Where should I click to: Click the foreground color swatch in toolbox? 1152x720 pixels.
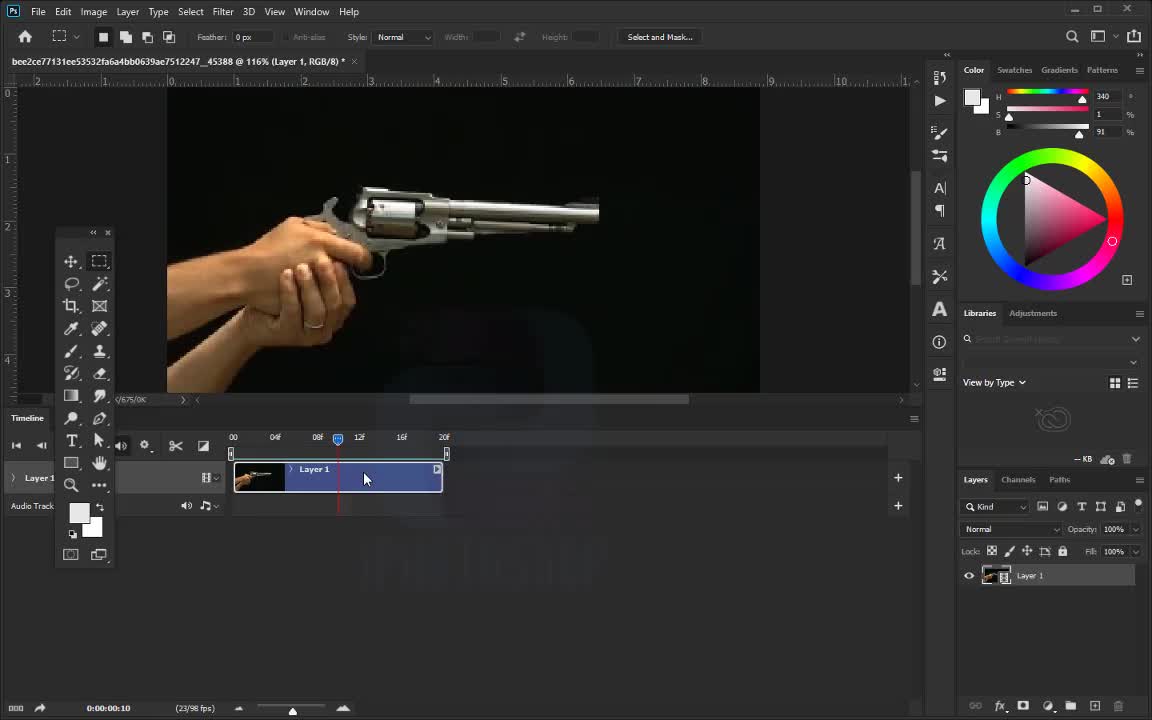[78, 513]
